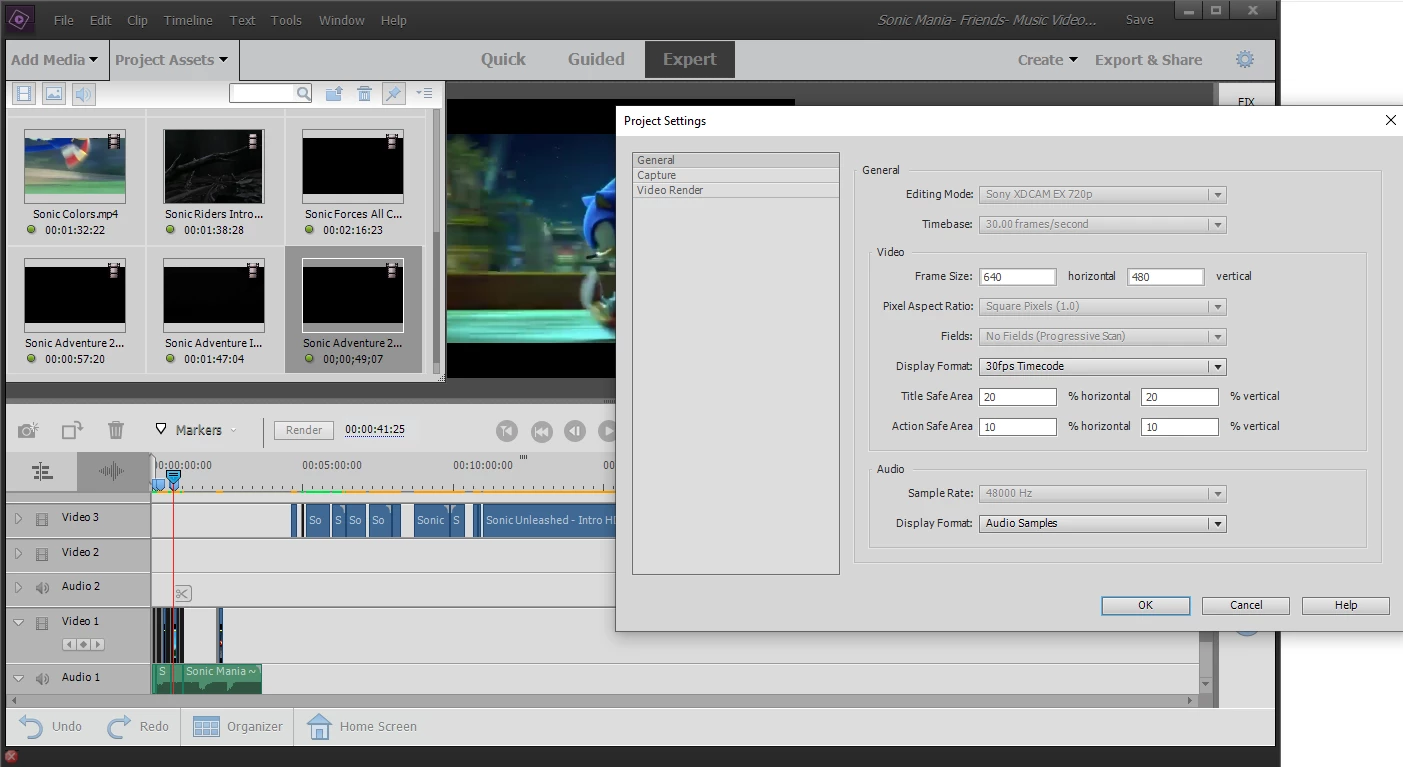Click the 00:00:41:25 timecode

[375, 430]
